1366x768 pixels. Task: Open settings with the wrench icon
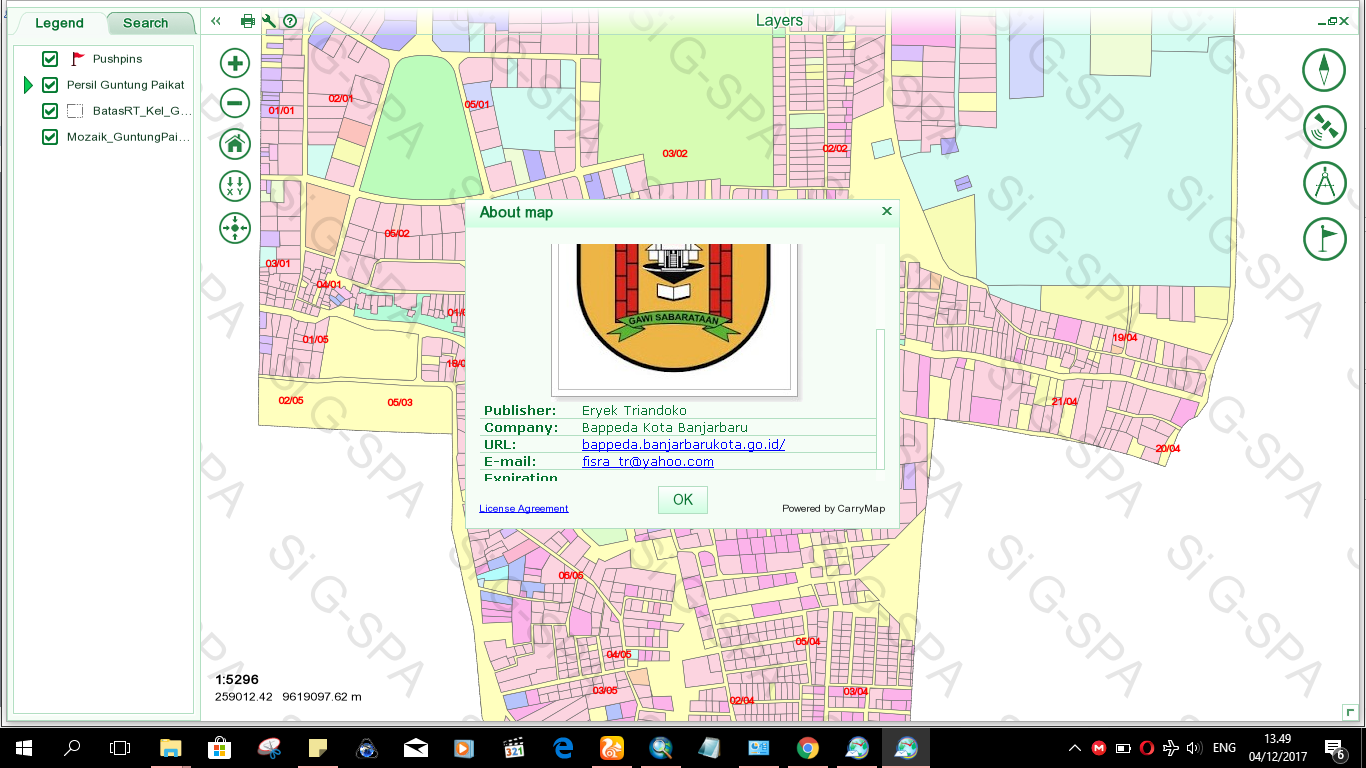269,21
